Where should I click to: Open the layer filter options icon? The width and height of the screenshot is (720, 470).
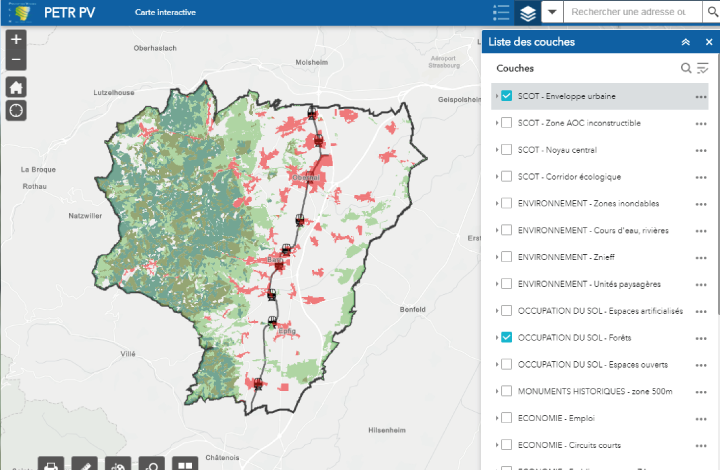coord(703,68)
